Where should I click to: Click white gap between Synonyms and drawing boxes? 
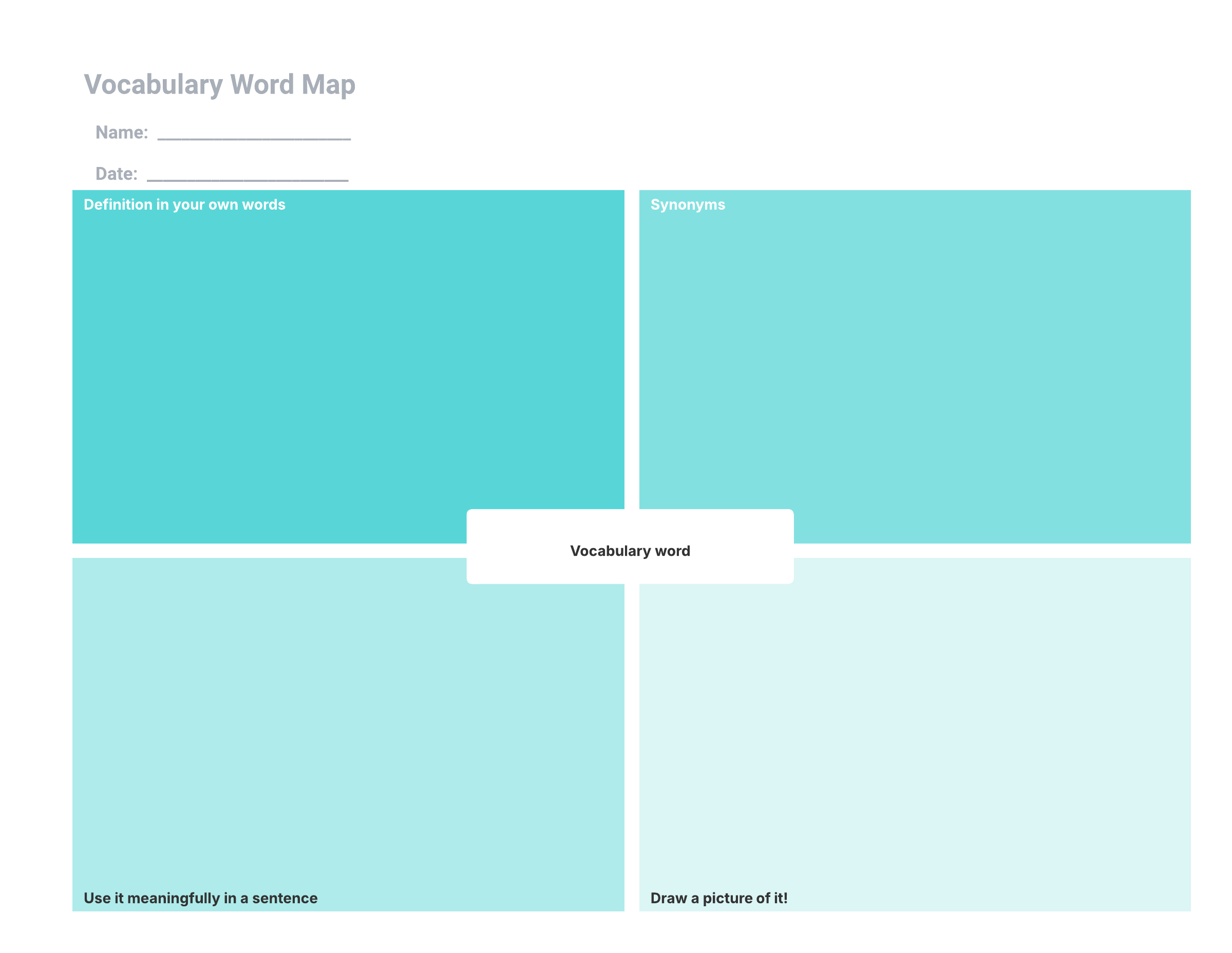993,551
